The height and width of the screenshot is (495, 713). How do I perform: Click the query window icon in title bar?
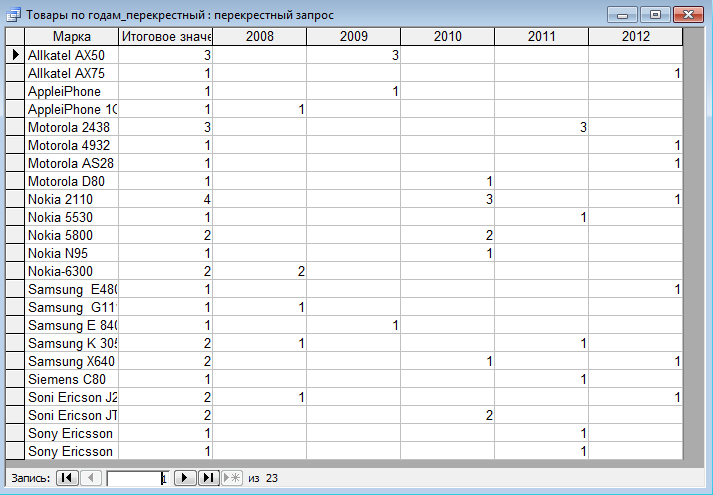pos(14,15)
